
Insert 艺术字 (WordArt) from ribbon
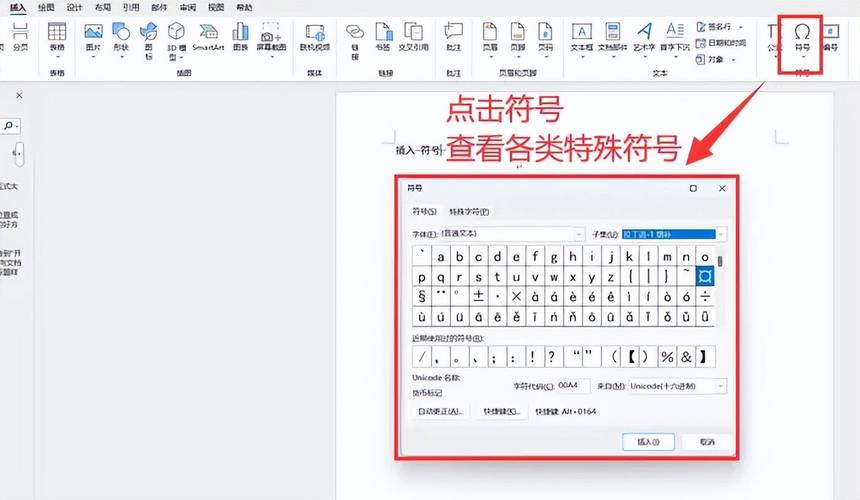(x=645, y=37)
